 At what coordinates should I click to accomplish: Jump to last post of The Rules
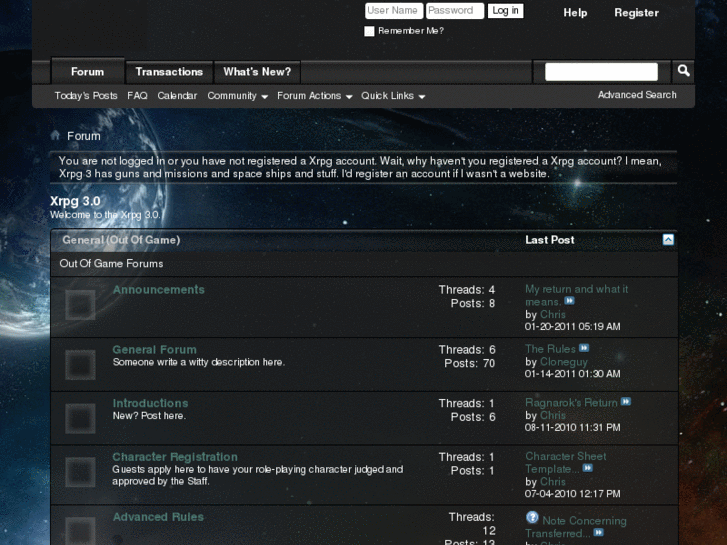coord(584,348)
